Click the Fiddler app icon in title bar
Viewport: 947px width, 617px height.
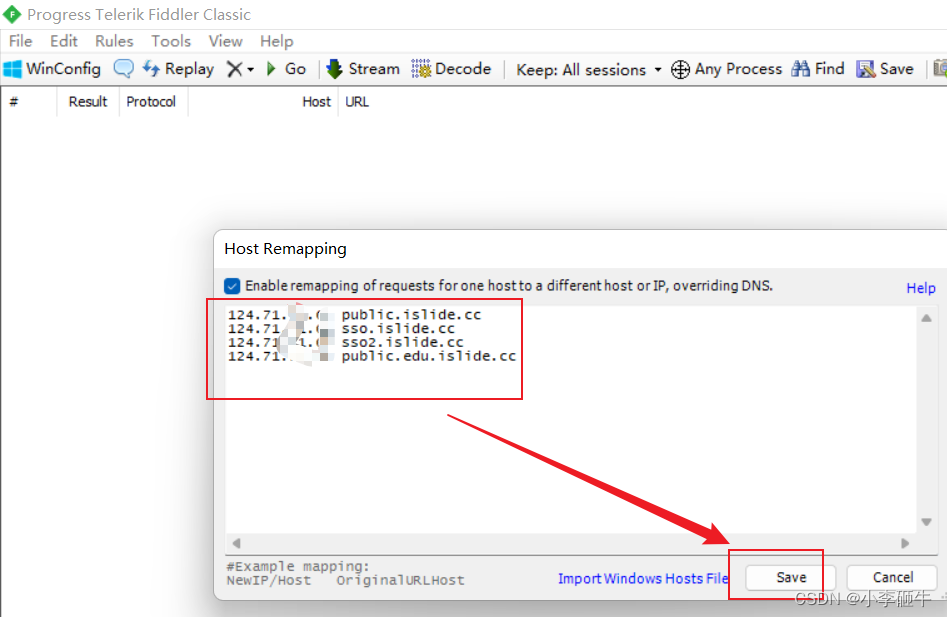click(11, 14)
